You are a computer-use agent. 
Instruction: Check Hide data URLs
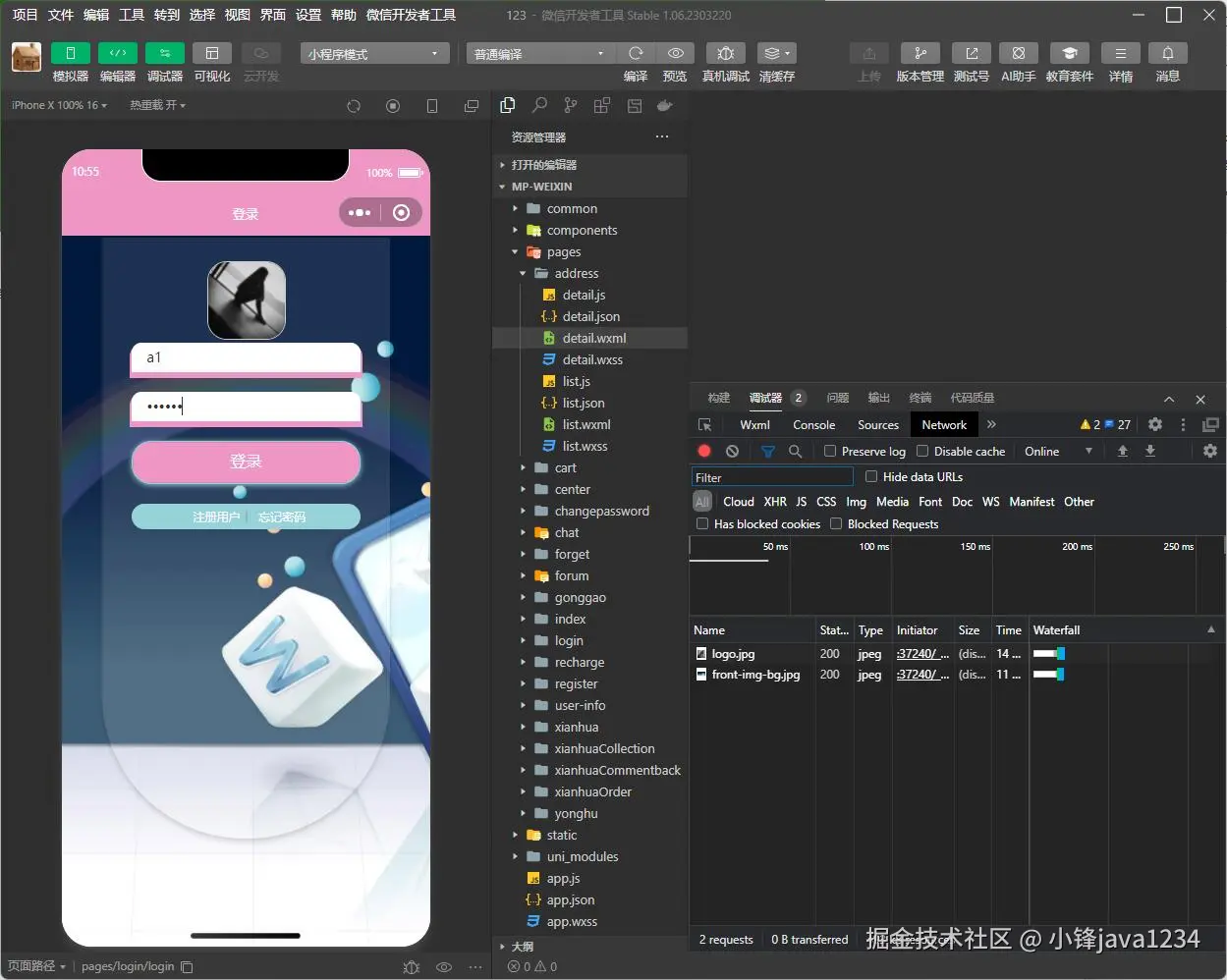click(x=871, y=476)
